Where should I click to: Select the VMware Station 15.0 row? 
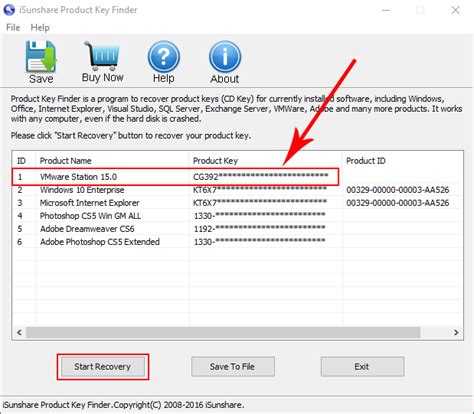[238, 177]
